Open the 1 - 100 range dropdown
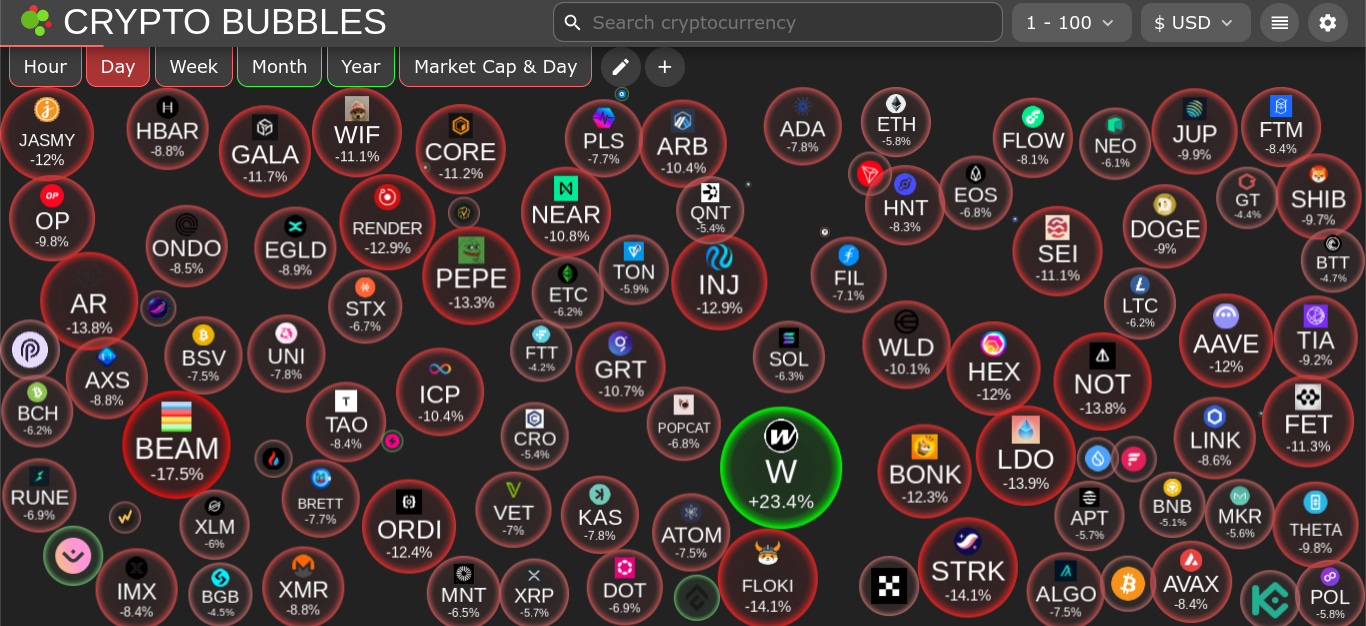Image resolution: width=1366 pixels, height=626 pixels. [x=1072, y=23]
